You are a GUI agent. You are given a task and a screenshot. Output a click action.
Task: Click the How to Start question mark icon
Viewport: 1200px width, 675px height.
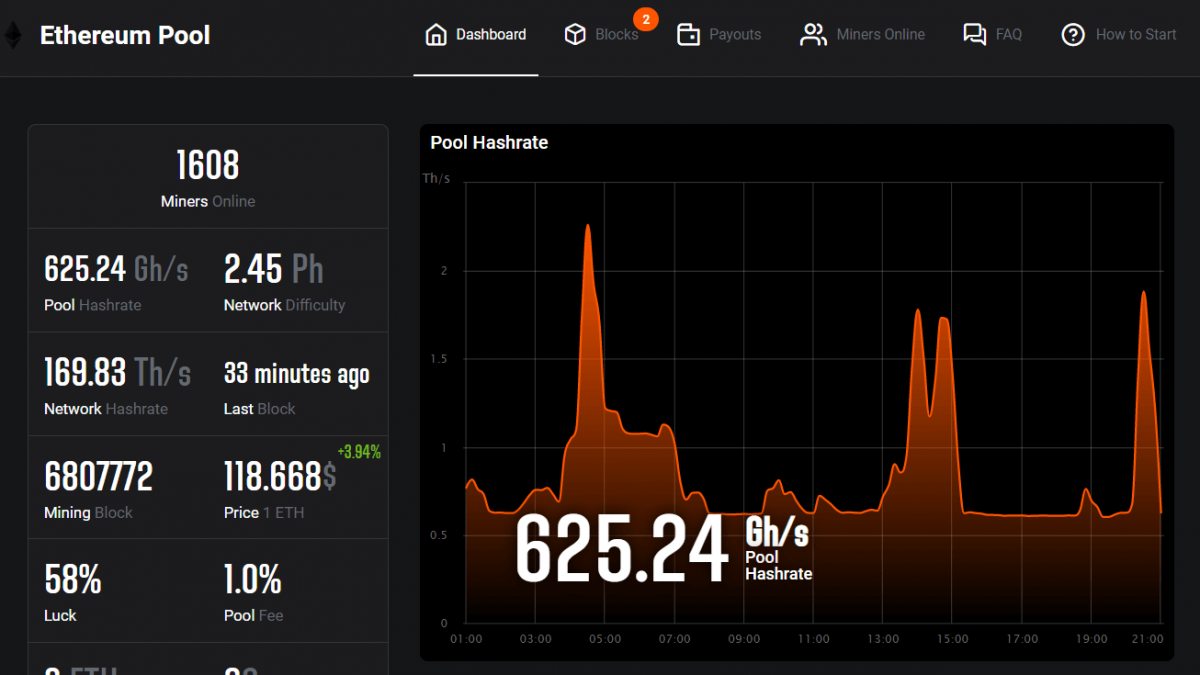click(1073, 34)
